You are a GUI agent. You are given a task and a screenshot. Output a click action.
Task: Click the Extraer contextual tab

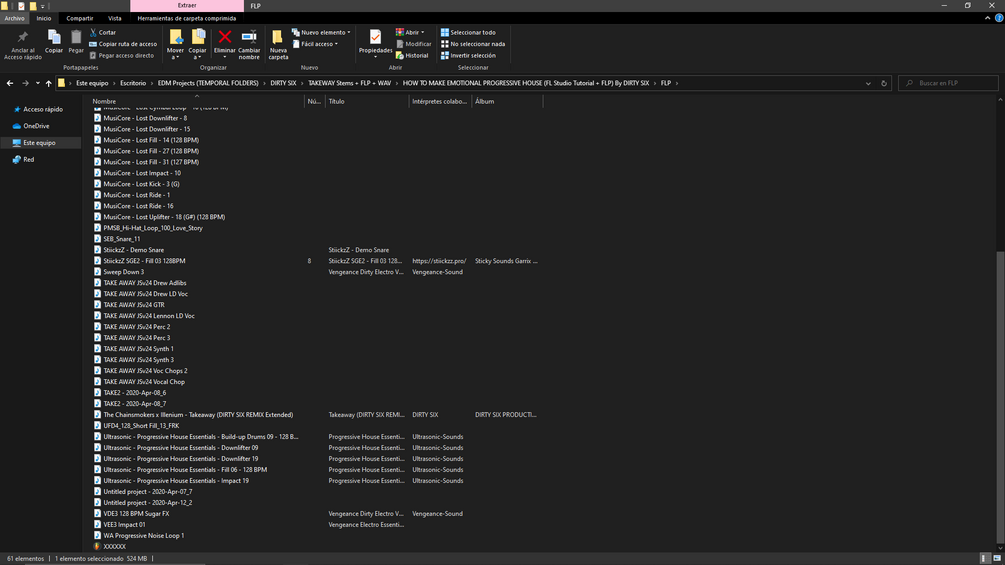187,5
